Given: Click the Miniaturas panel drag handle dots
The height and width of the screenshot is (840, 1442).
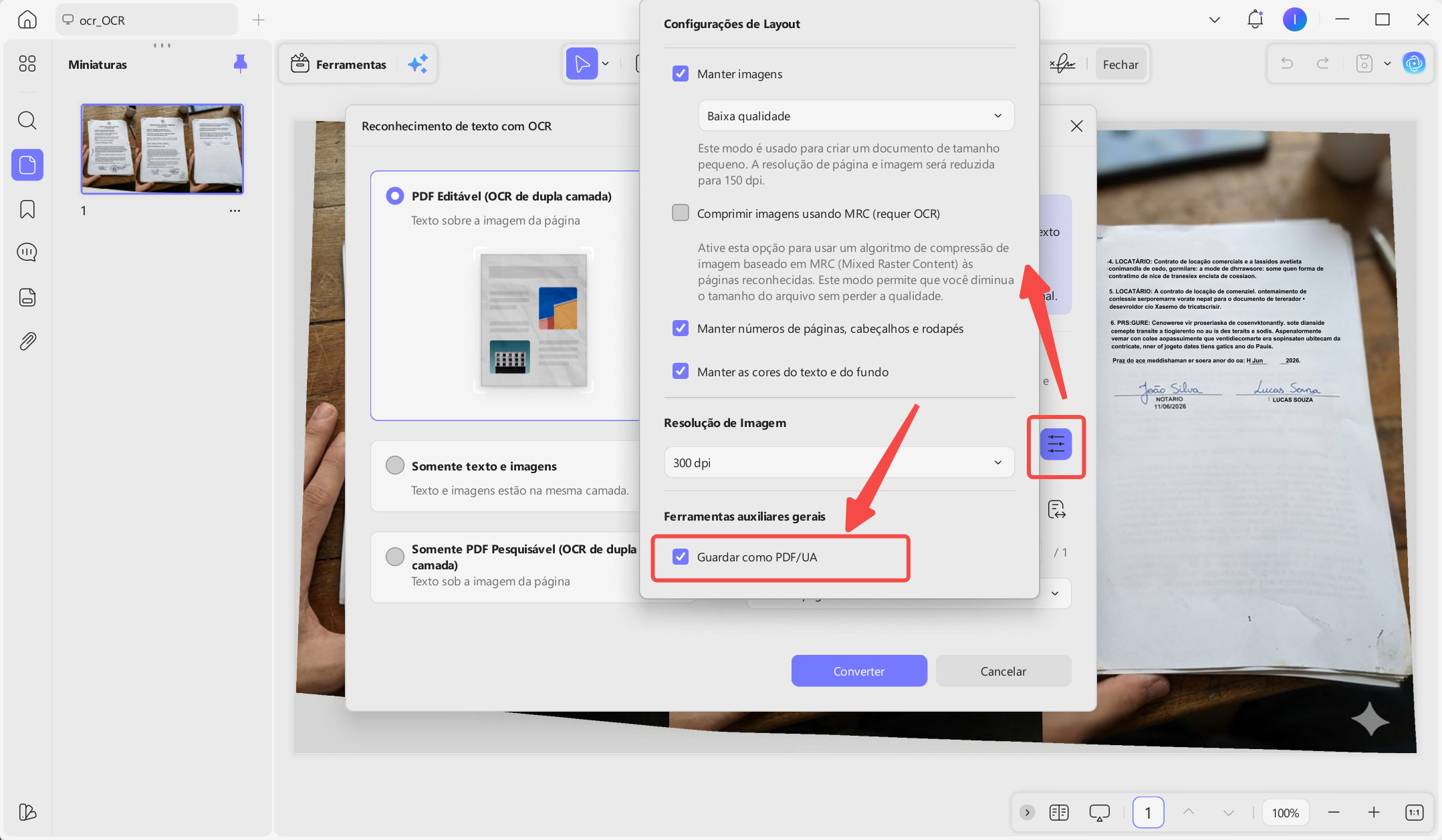Looking at the screenshot, I should click(162, 45).
